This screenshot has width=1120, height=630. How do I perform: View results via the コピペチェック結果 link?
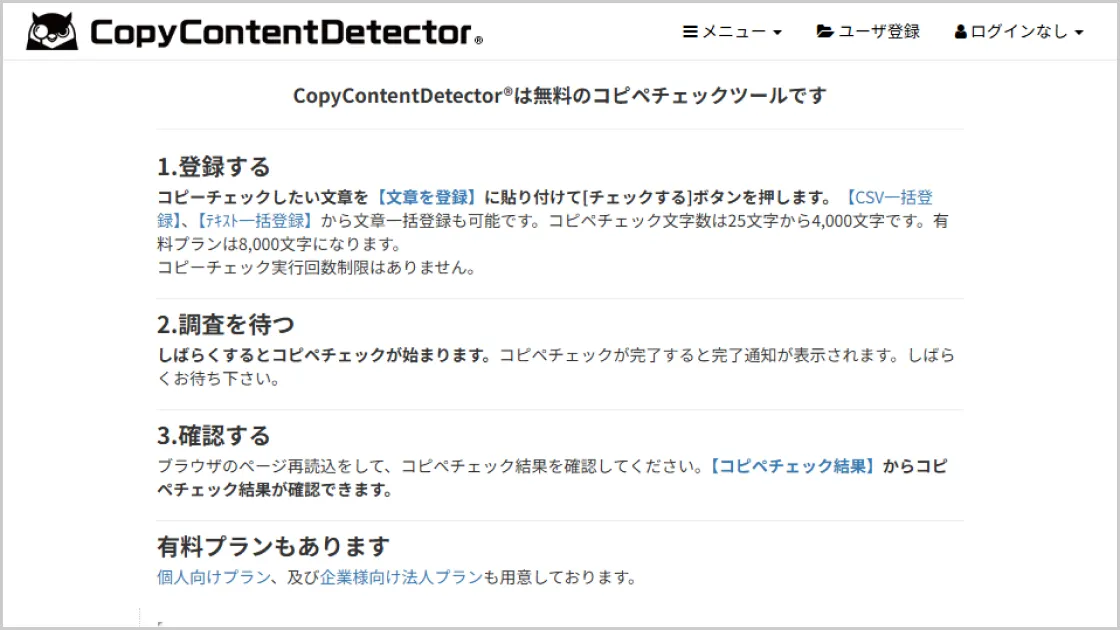pos(791,466)
